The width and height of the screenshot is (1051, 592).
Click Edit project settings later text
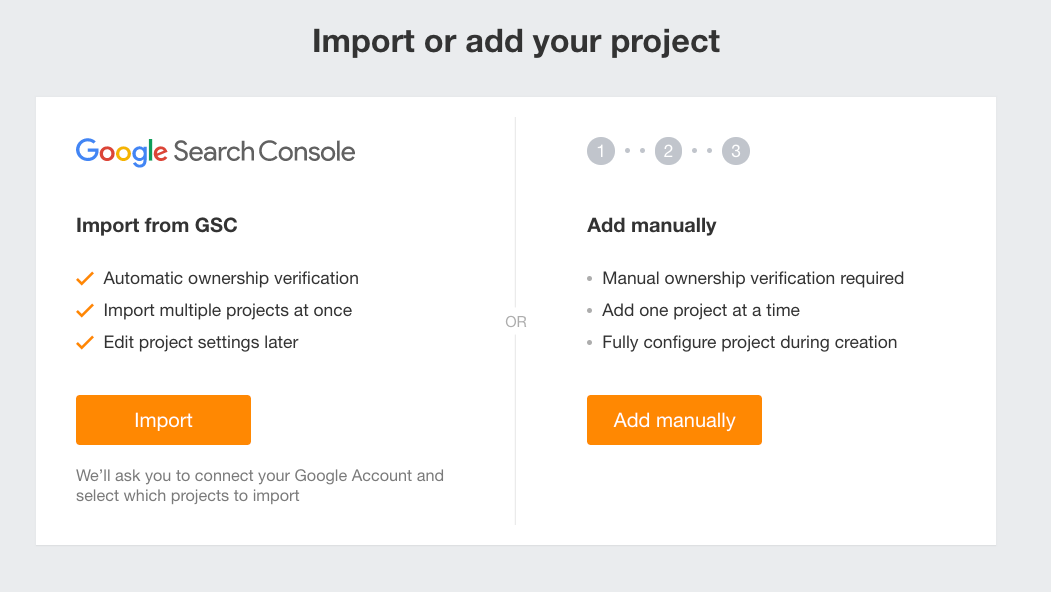(x=200, y=342)
